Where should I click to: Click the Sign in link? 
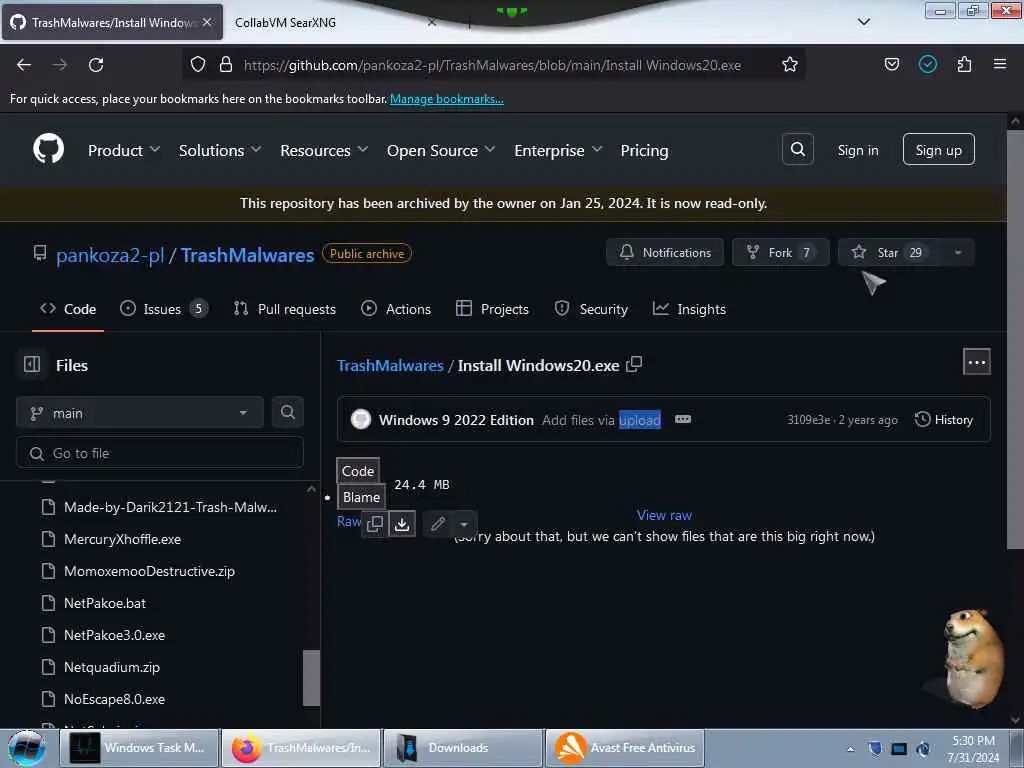click(858, 150)
